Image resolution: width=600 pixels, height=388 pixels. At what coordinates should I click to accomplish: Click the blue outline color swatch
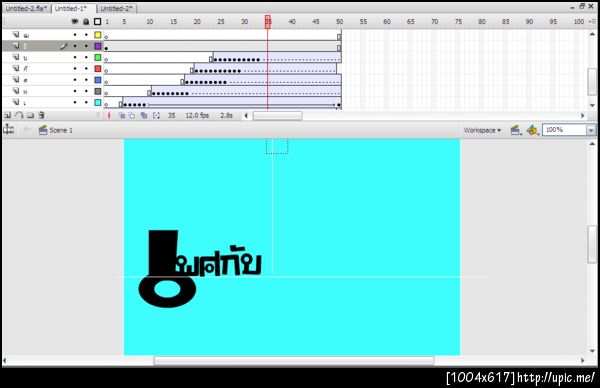[x=98, y=80]
